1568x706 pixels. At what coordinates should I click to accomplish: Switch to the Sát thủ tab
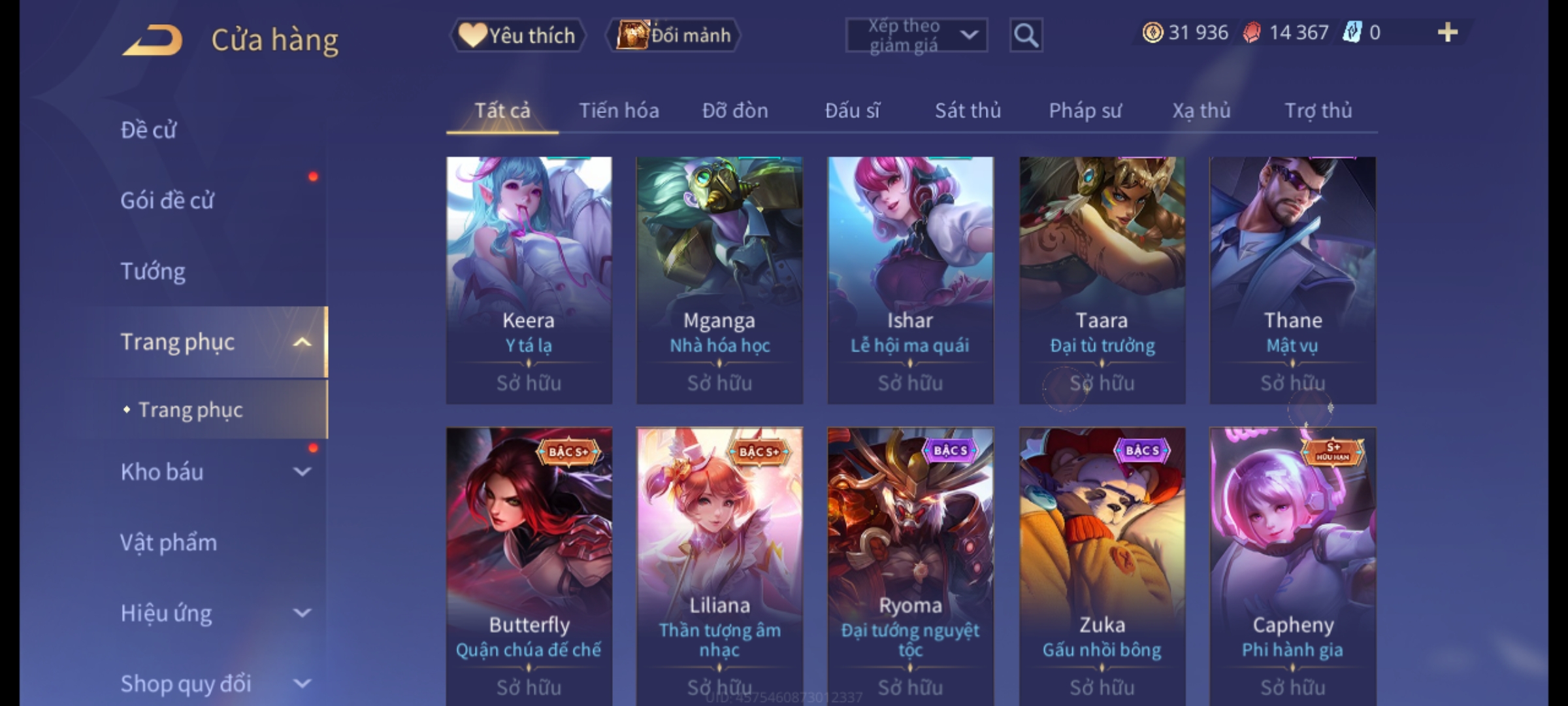(x=968, y=110)
